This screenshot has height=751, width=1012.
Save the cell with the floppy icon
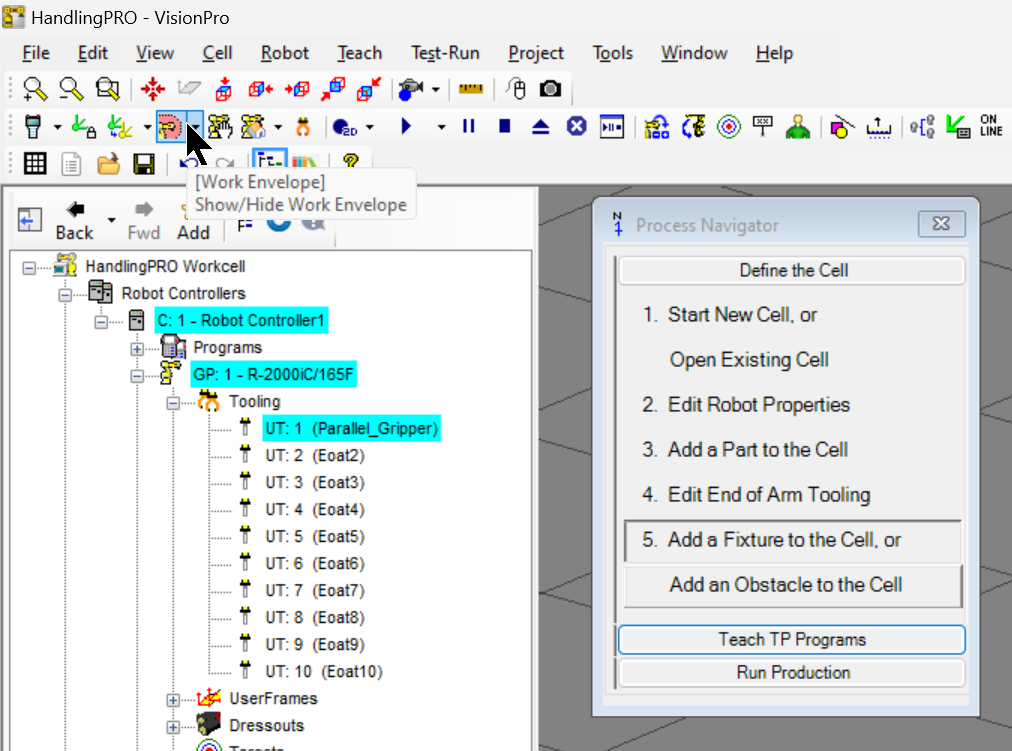(144, 164)
